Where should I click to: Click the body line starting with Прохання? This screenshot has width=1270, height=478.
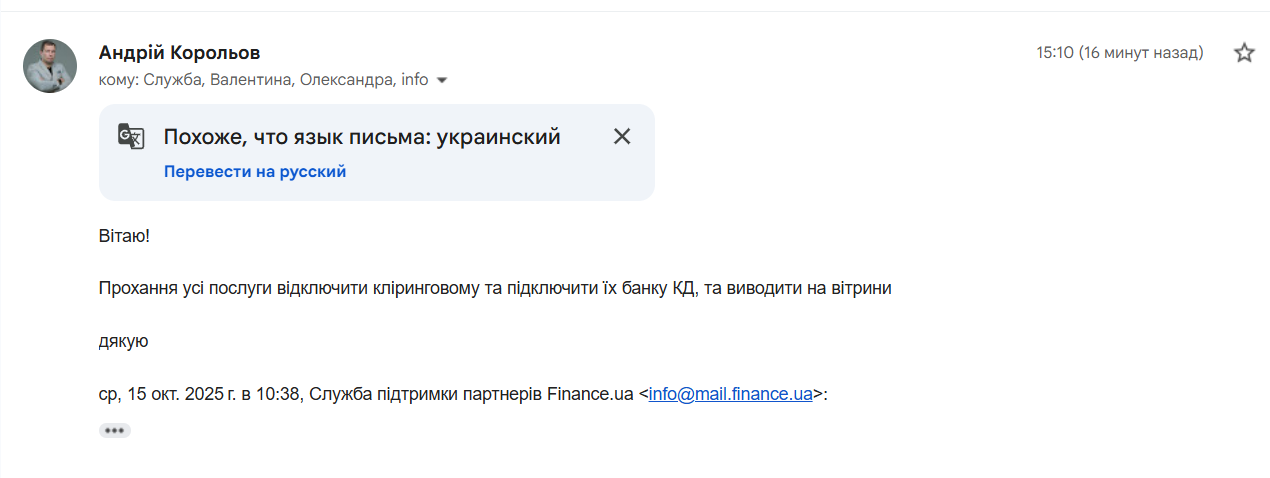click(x=494, y=288)
